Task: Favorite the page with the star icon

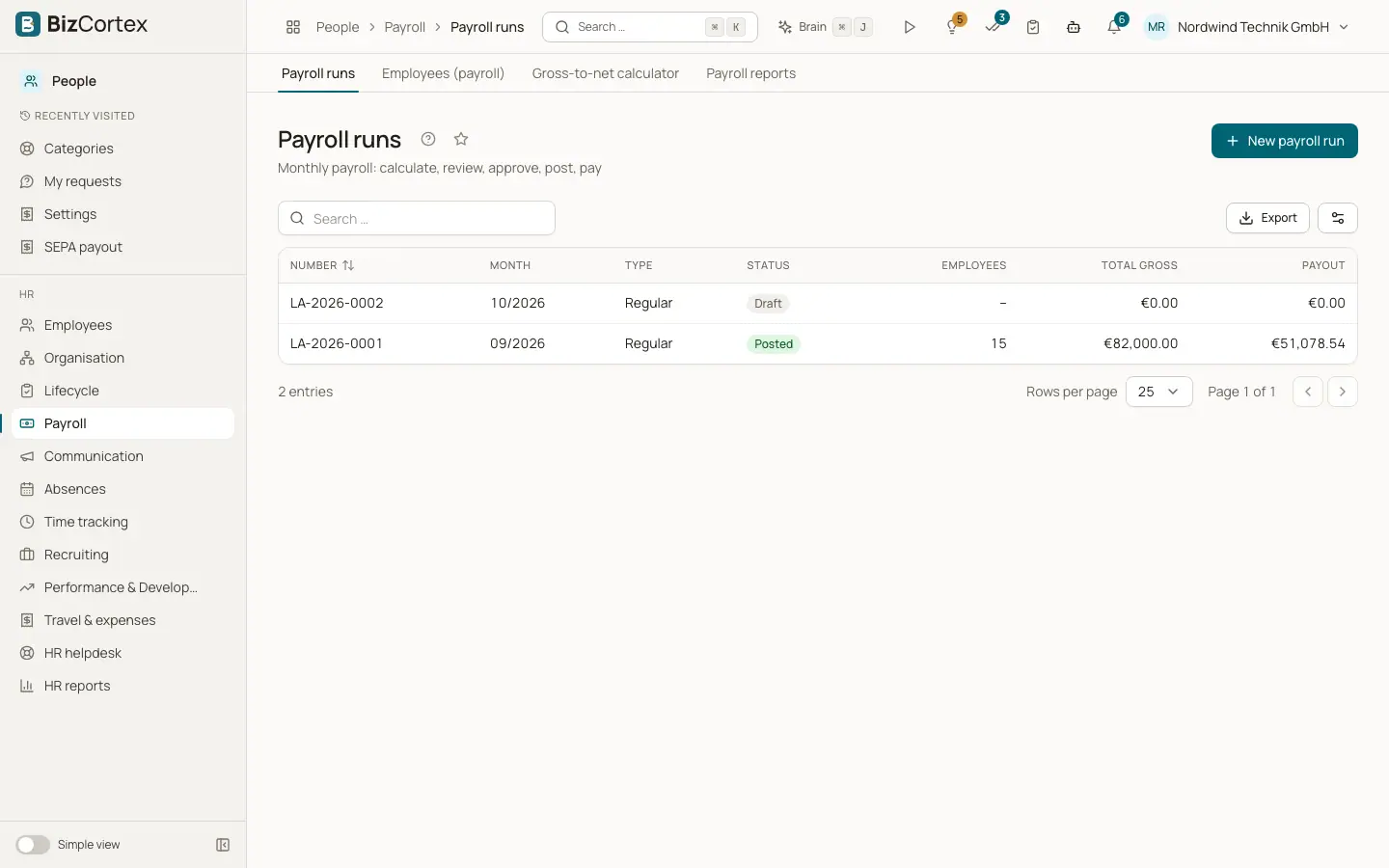Action: point(461,139)
